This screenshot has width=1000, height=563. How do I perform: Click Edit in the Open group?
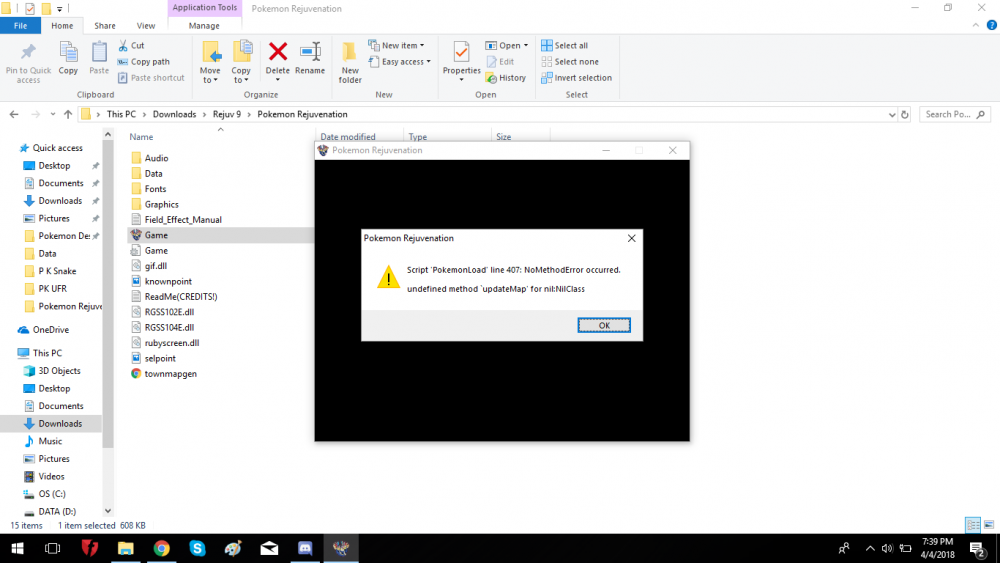(x=500, y=61)
